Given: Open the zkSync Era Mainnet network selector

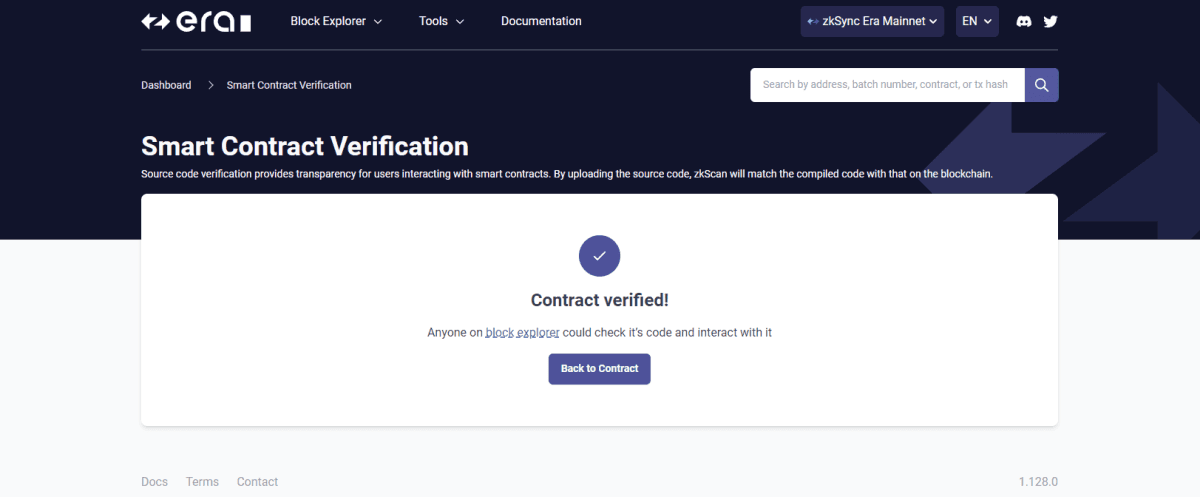Looking at the screenshot, I should (872, 21).
